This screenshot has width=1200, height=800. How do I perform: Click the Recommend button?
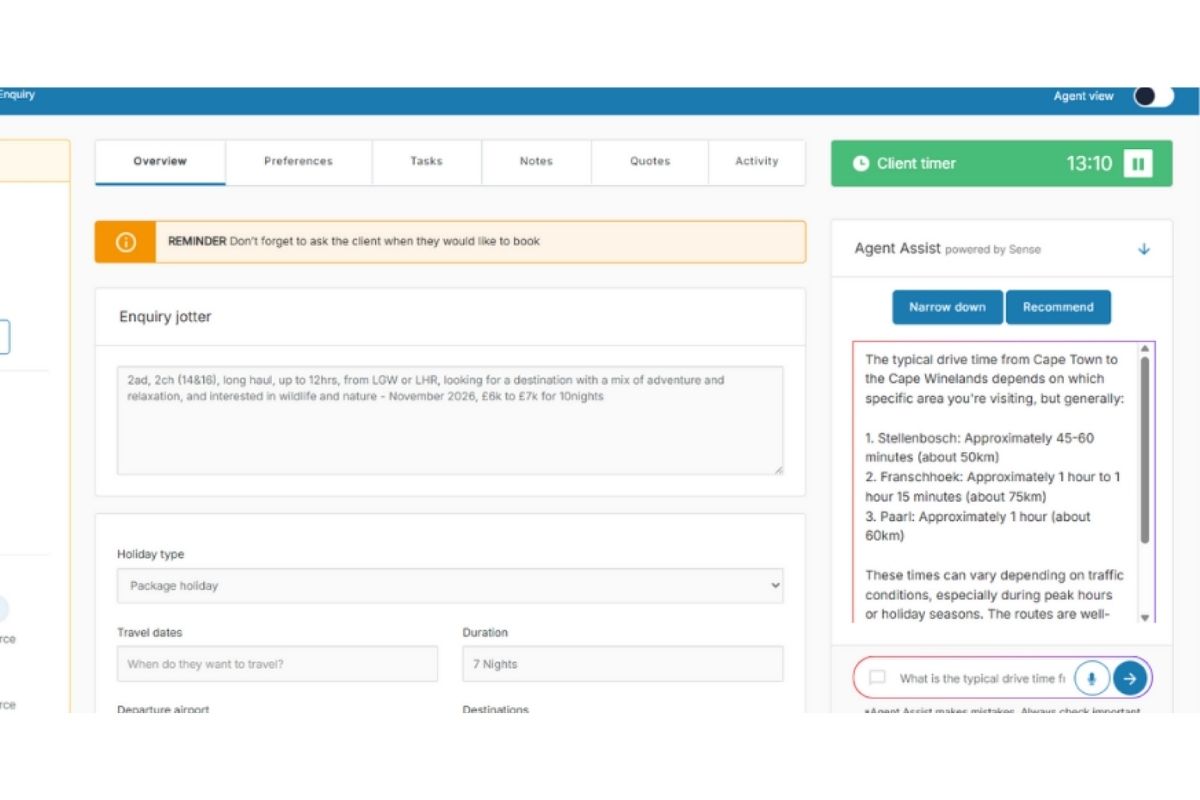click(x=1058, y=307)
